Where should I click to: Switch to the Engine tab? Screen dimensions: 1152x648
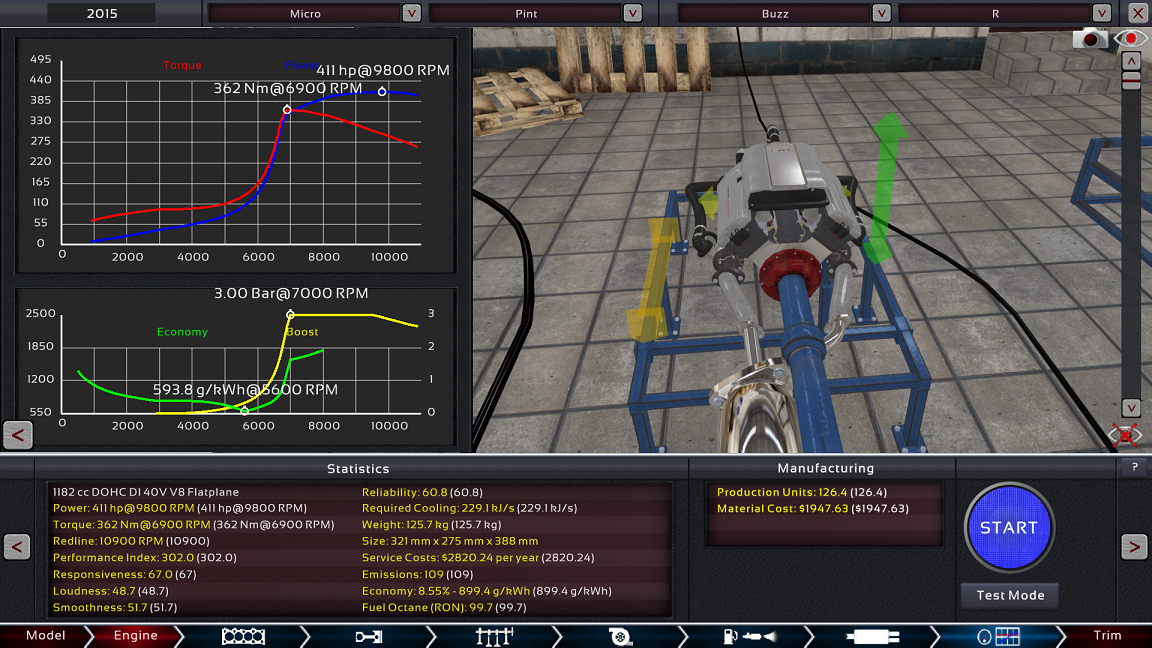[x=135, y=636]
